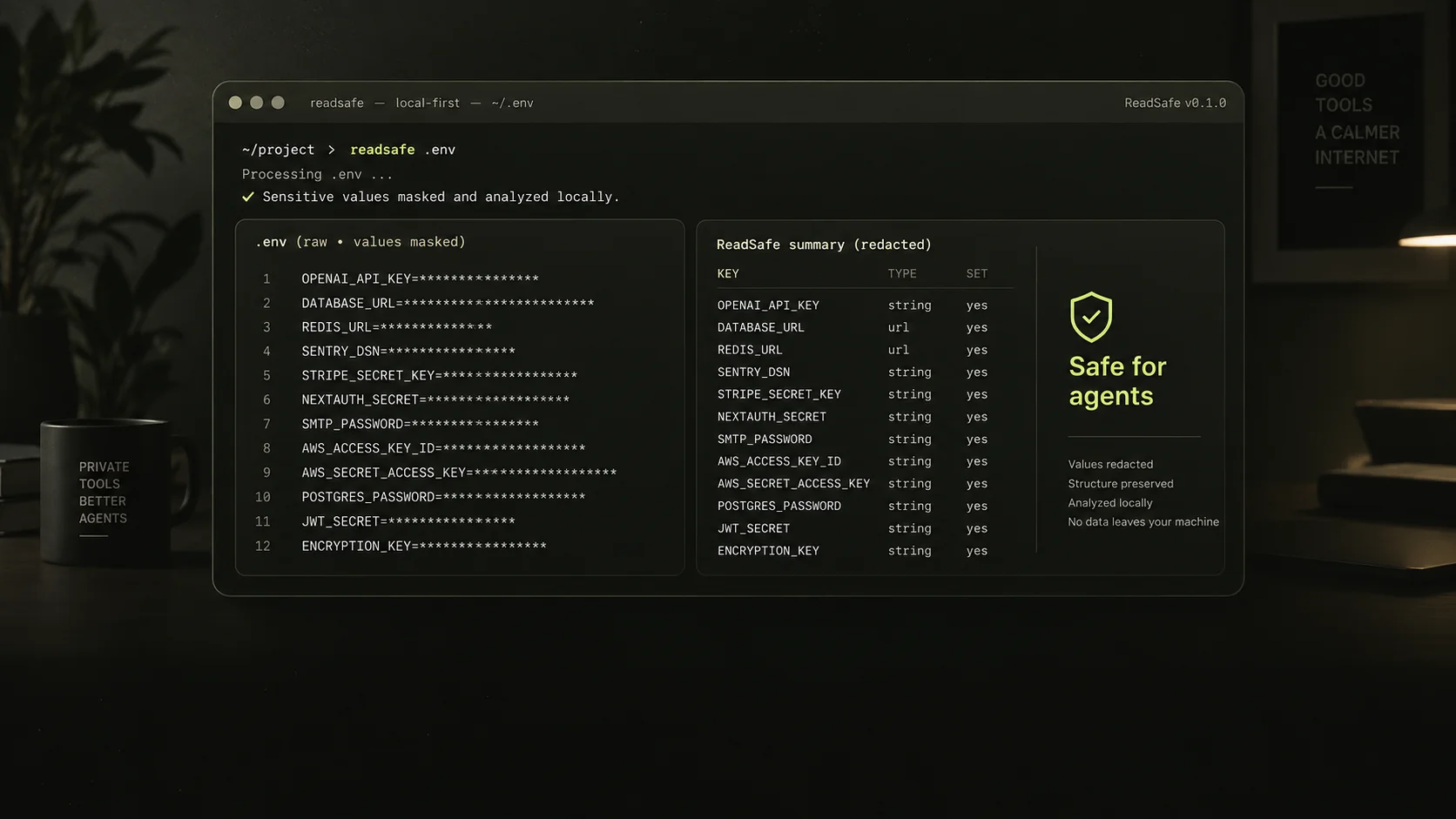Image resolution: width=1456 pixels, height=819 pixels.
Task: Click STRIPE_SECRET_KEY in the summary table
Action: tap(779, 394)
